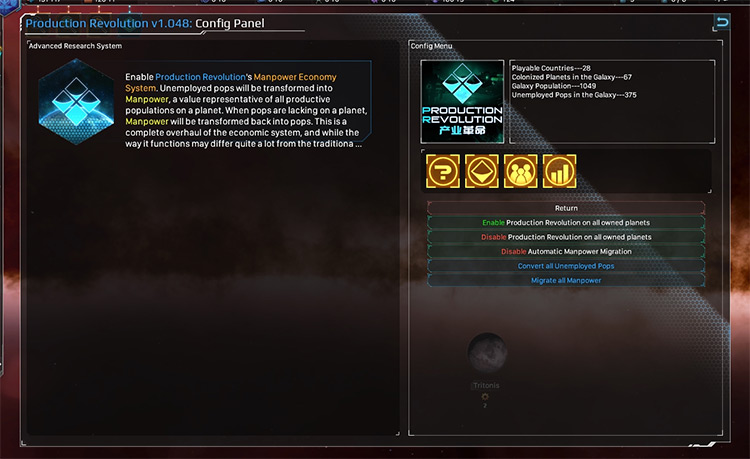Viewport: 750px width, 459px height.
Task: Select the Config Menu header label
Action: click(431, 46)
